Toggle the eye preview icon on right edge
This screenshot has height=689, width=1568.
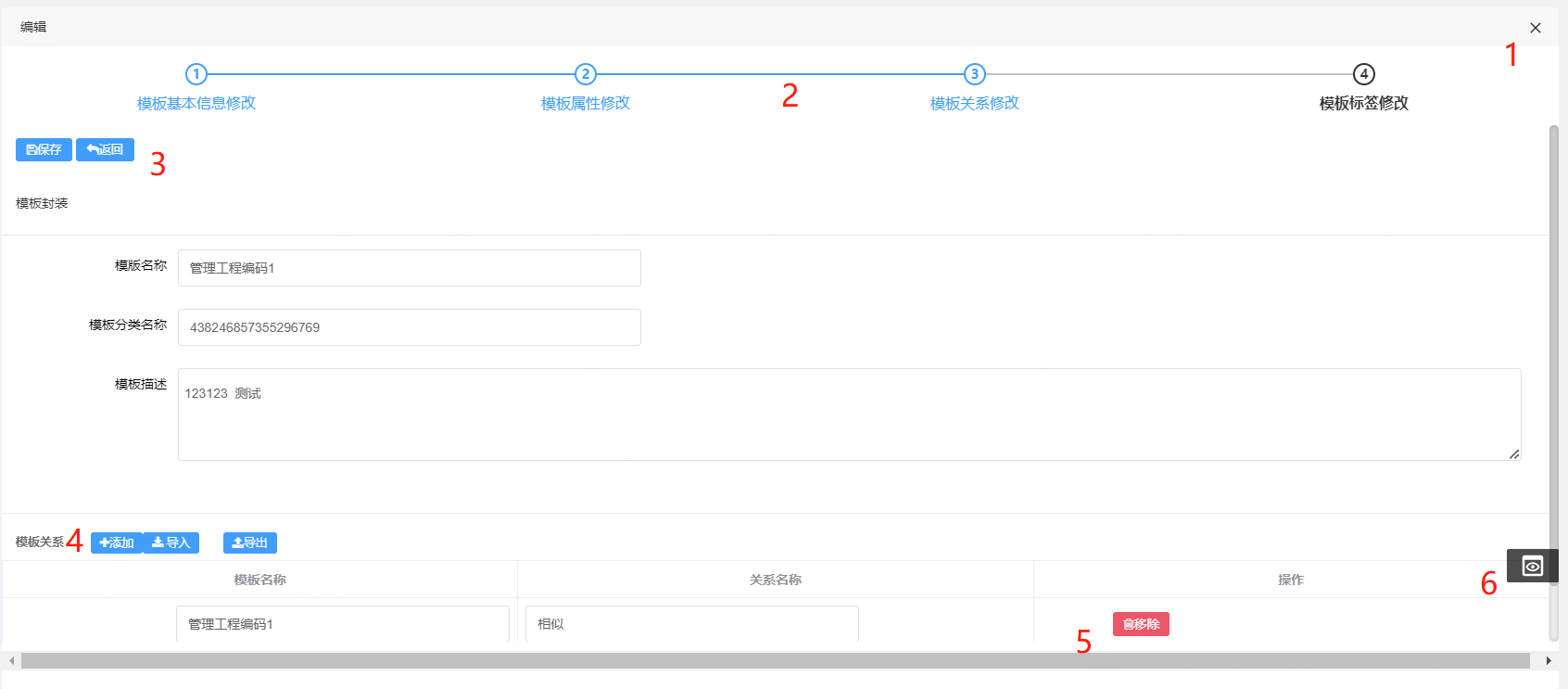pos(1532,566)
